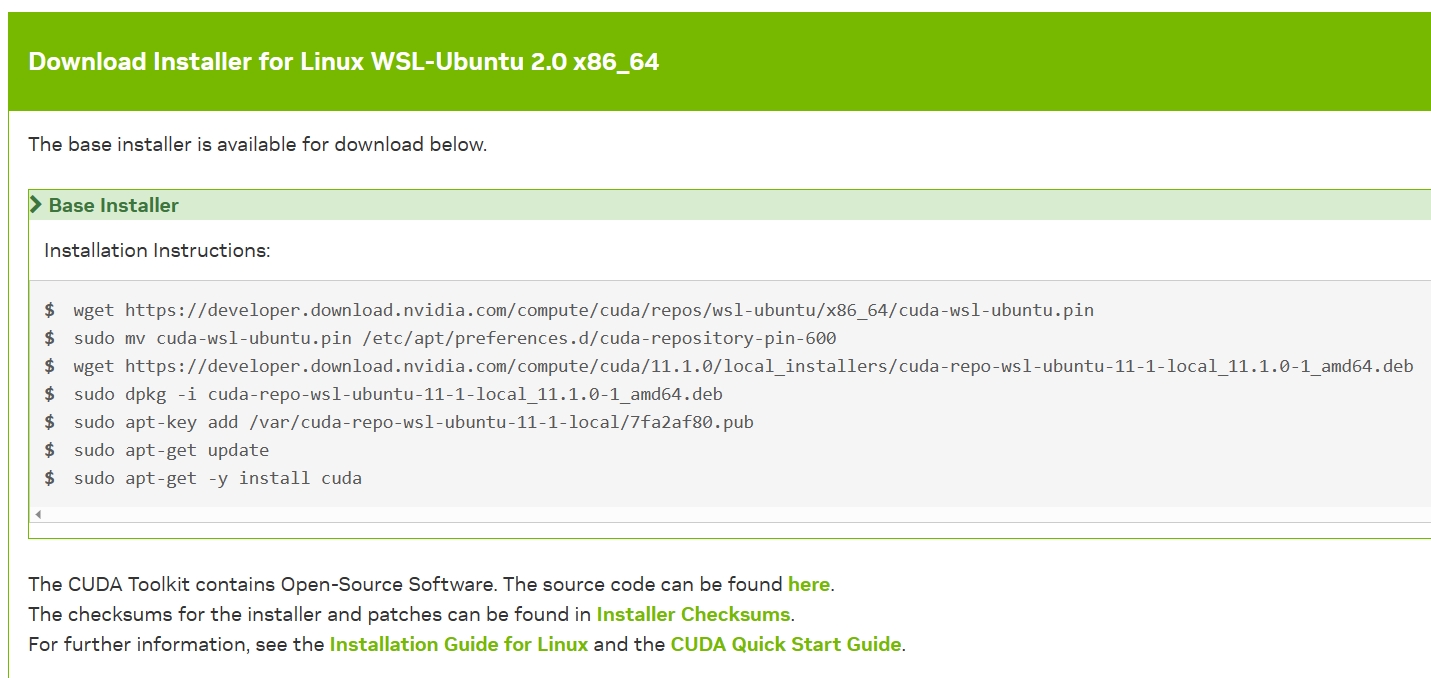Viewport: 1431px width, 678px height.
Task: Click the dollar prompt before first wget
Action: [50, 310]
